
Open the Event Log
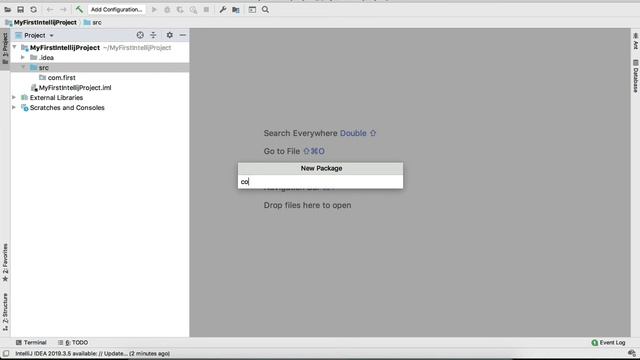[609, 342]
